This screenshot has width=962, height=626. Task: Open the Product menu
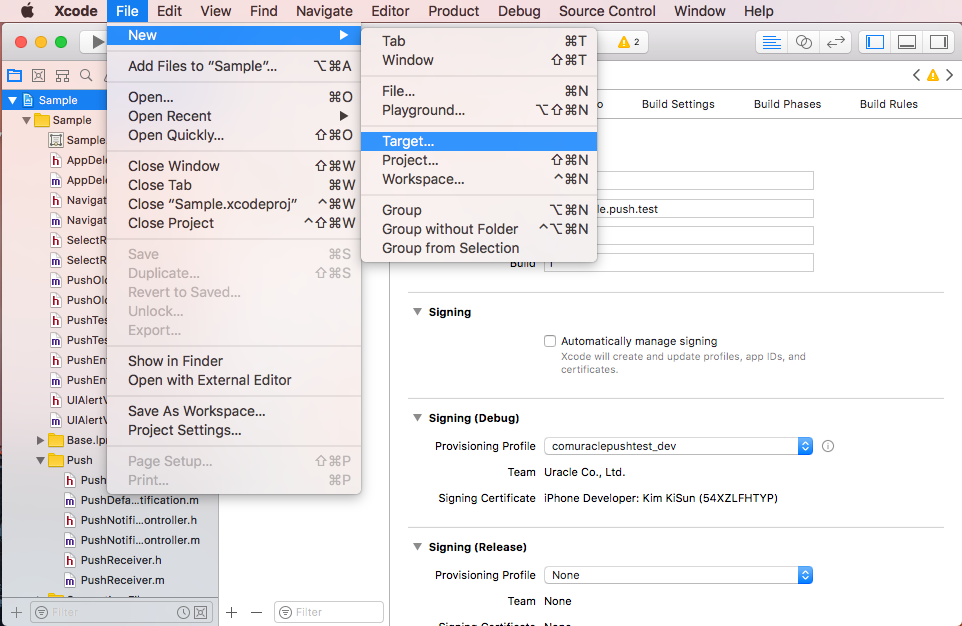coord(453,10)
